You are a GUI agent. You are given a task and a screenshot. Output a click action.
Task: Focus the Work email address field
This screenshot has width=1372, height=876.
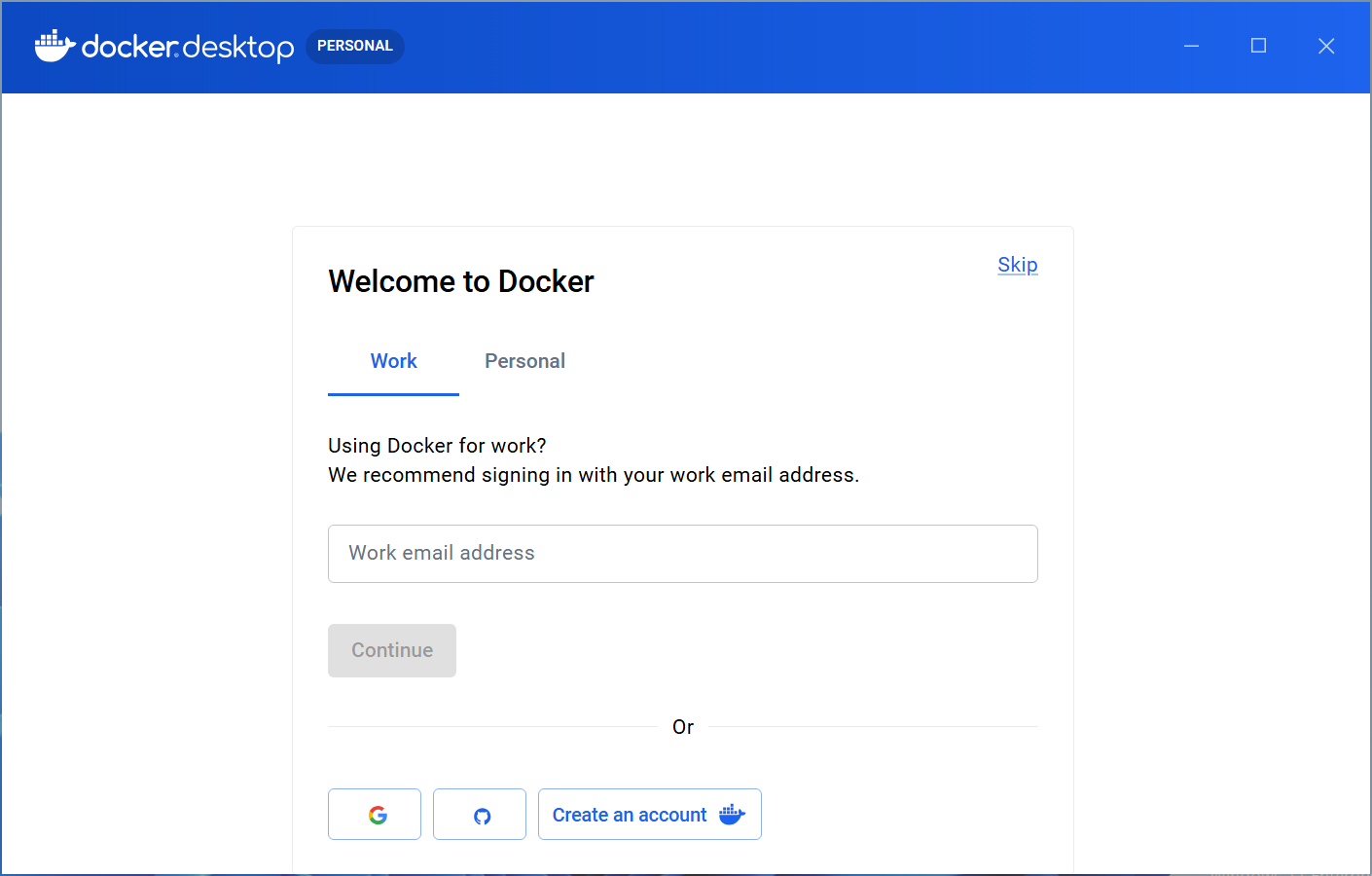[681, 553]
